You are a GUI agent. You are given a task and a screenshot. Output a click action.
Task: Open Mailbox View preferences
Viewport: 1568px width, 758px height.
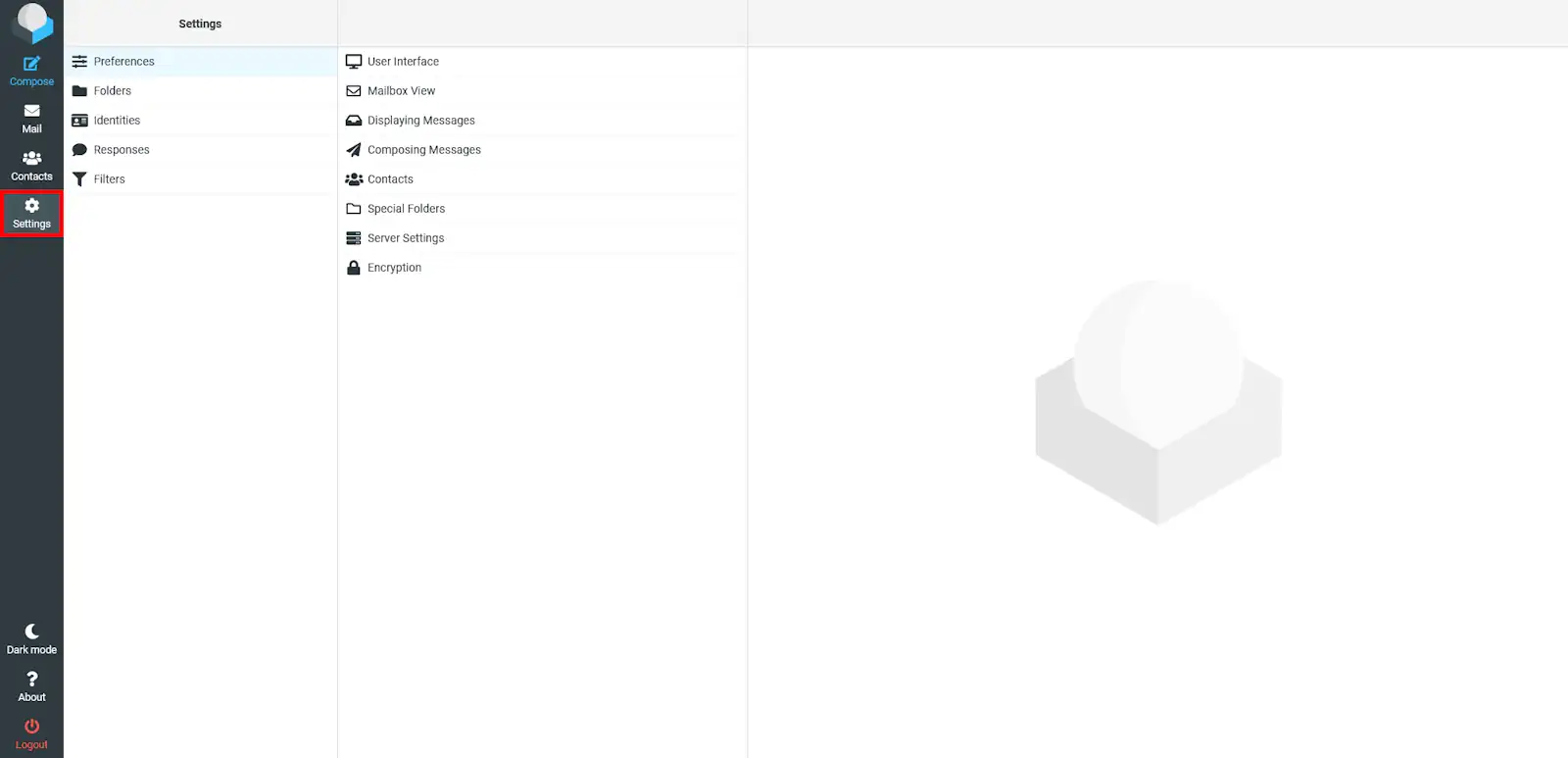point(401,91)
